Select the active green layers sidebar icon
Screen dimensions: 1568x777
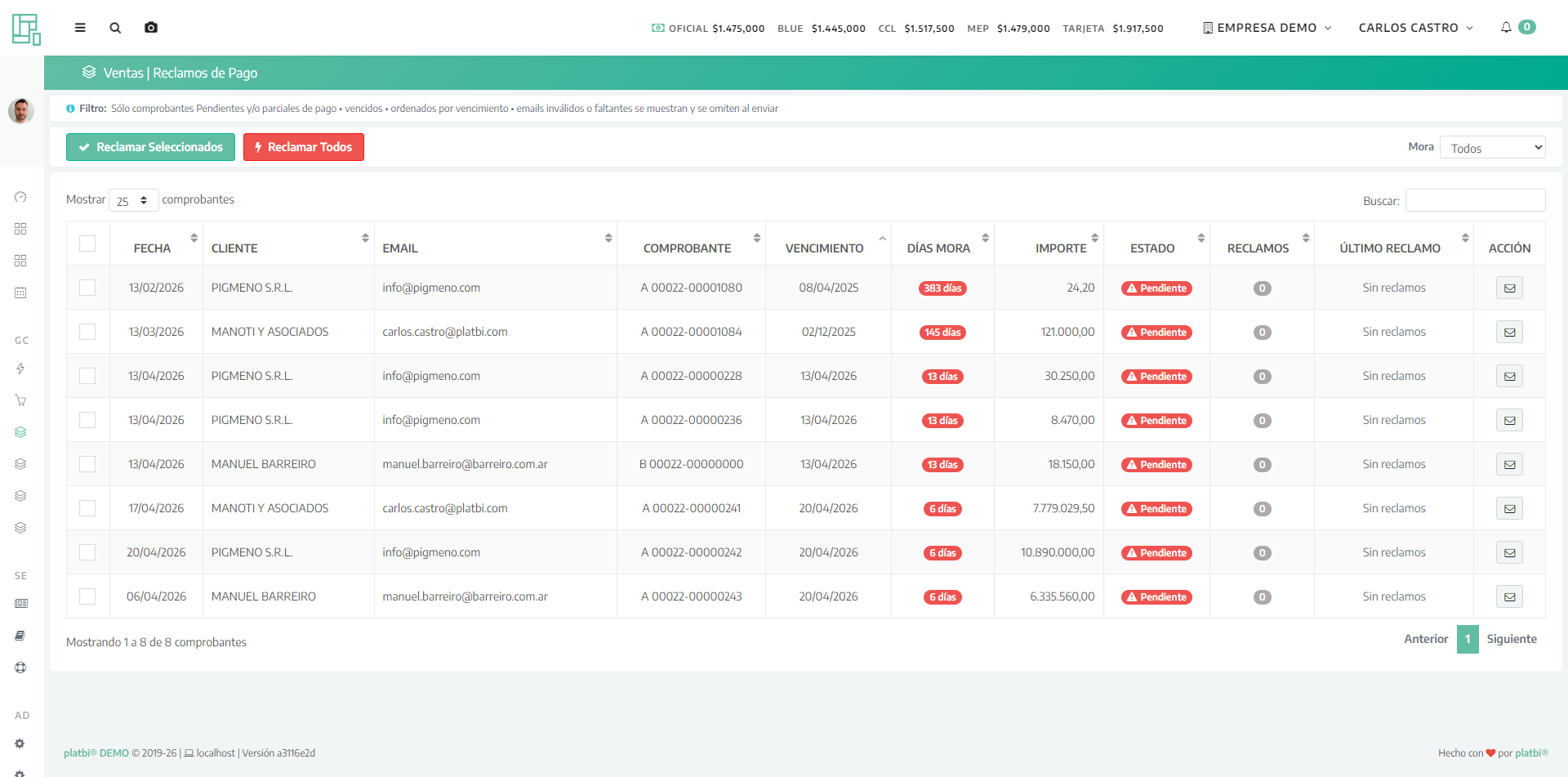coord(20,432)
